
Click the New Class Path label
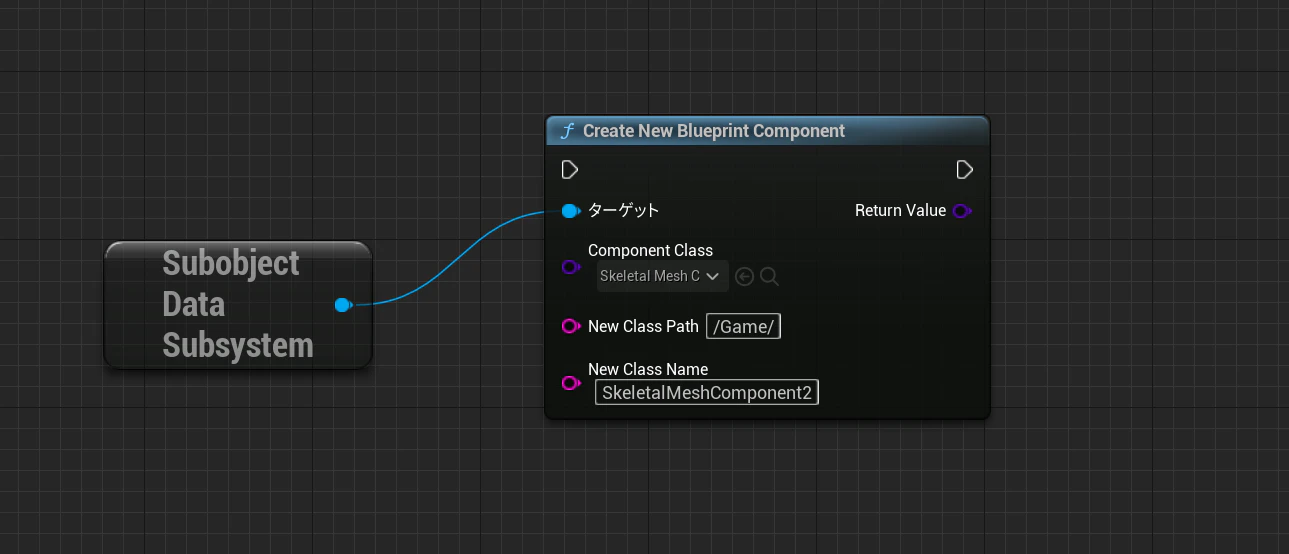643,326
